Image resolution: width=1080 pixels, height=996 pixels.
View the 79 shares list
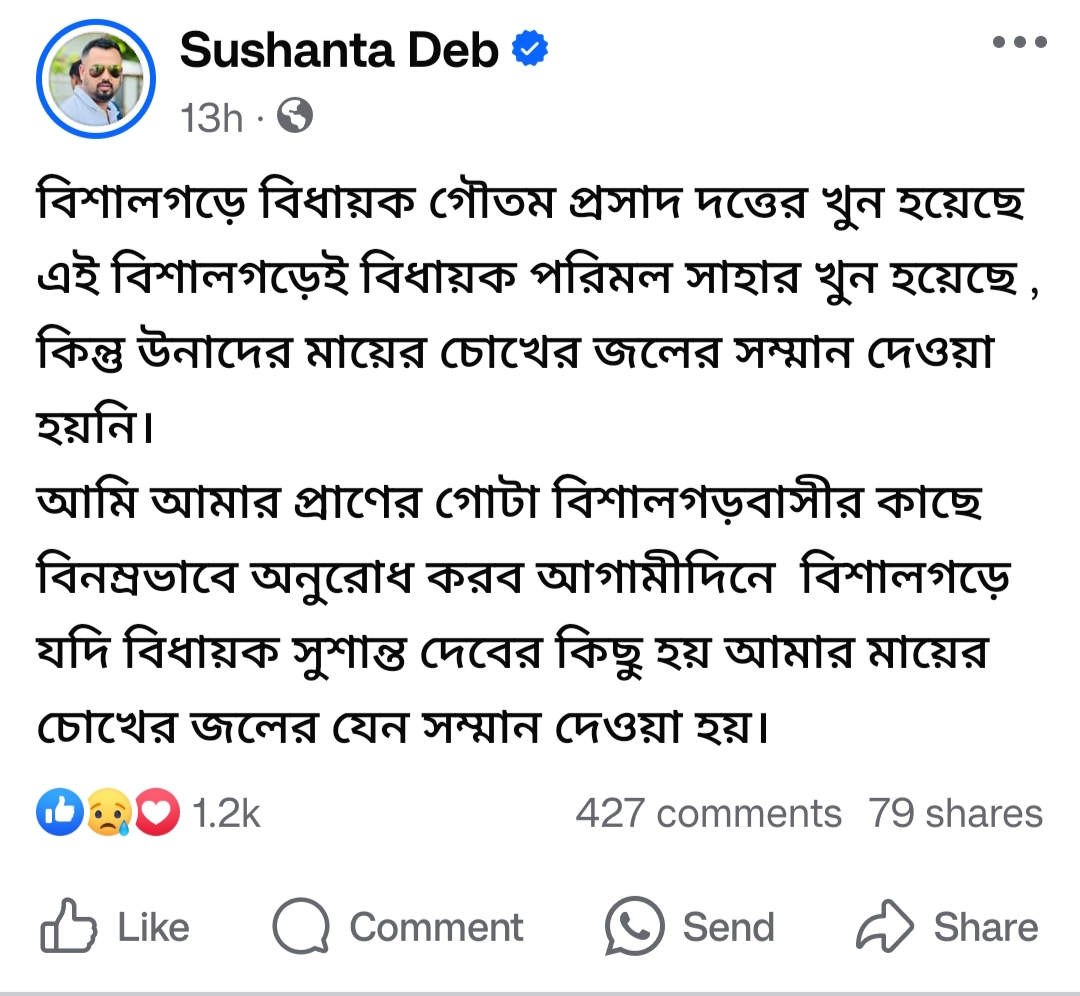(x=955, y=814)
